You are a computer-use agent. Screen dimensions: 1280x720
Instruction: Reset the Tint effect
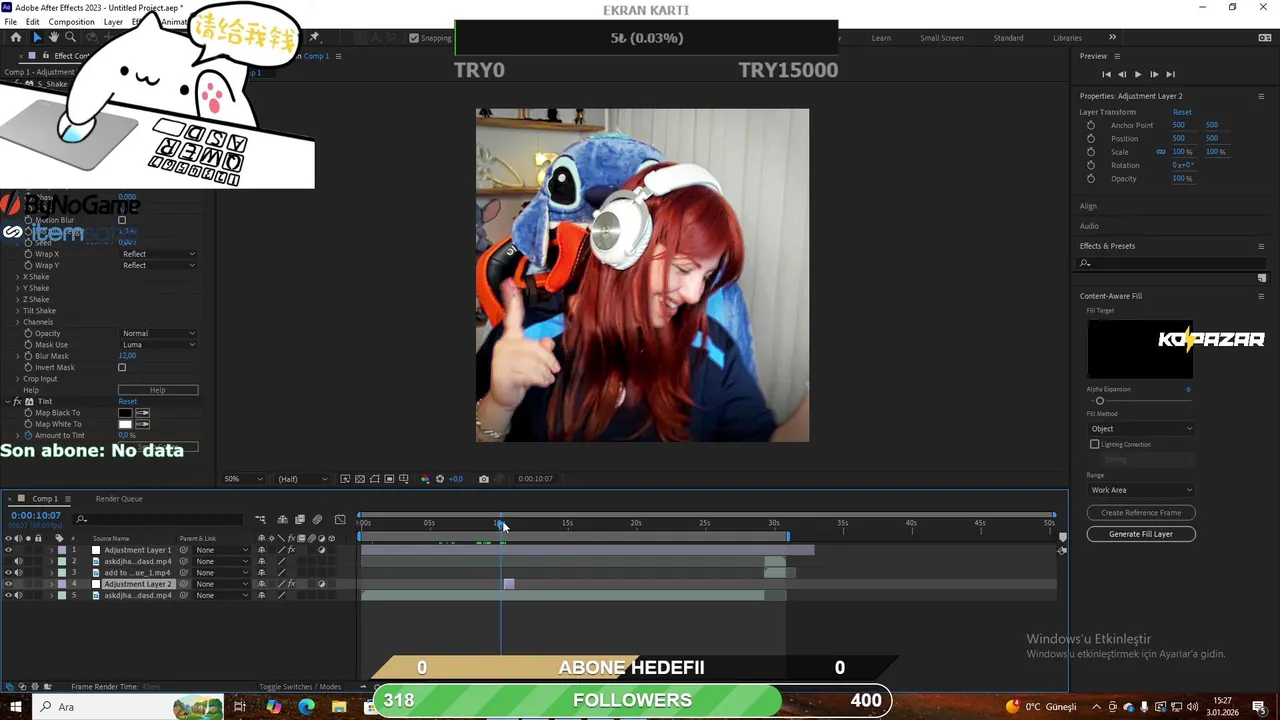(x=128, y=401)
